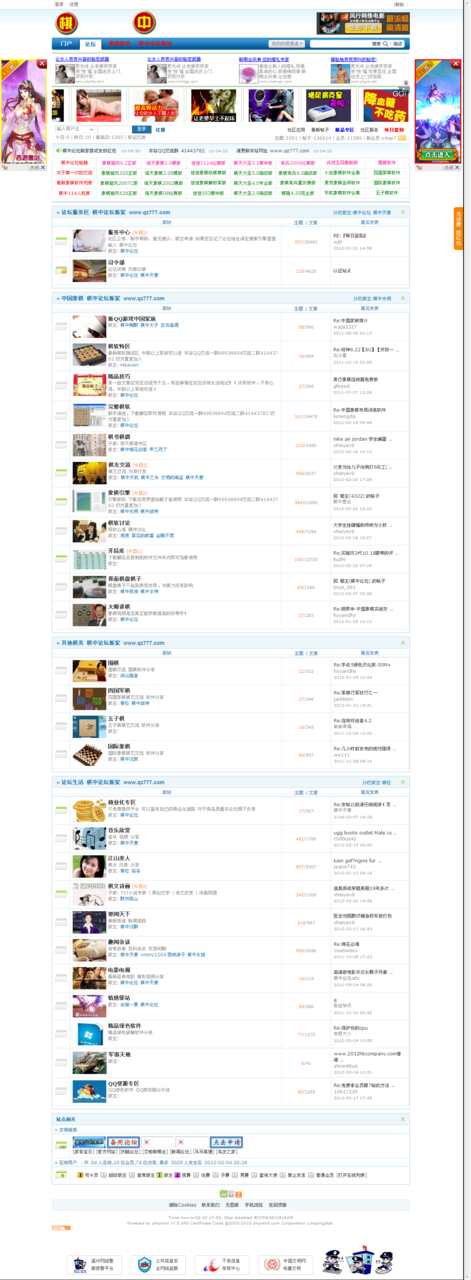Viewport: 471px width, 1280px height.
Task: Click the blue 登录 login button
Action: [x=142, y=129]
